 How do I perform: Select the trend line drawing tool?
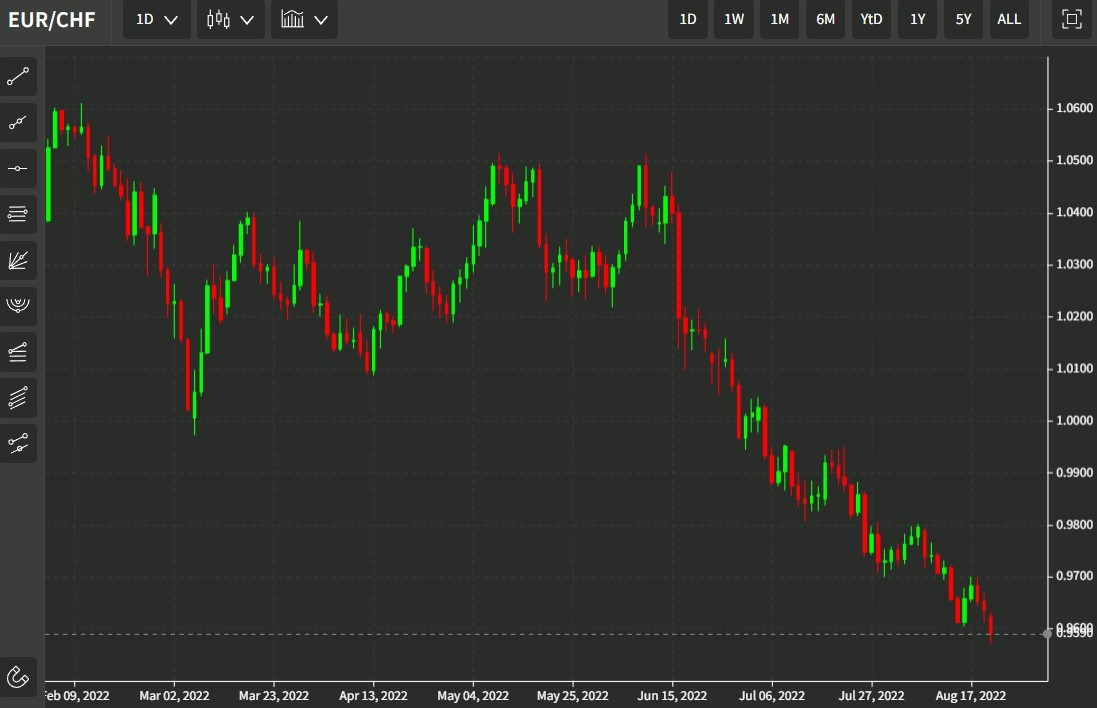tap(18, 76)
